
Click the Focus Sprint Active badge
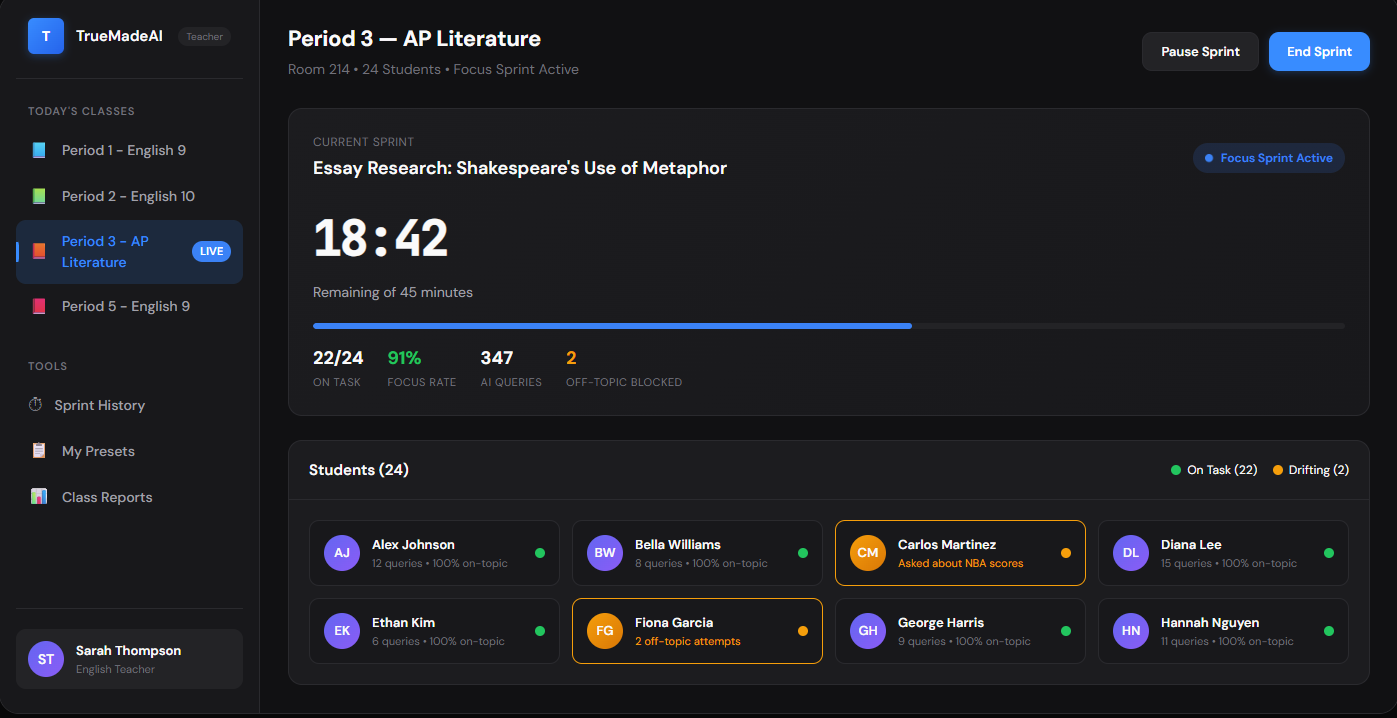pyautogui.click(x=1269, y=158)
